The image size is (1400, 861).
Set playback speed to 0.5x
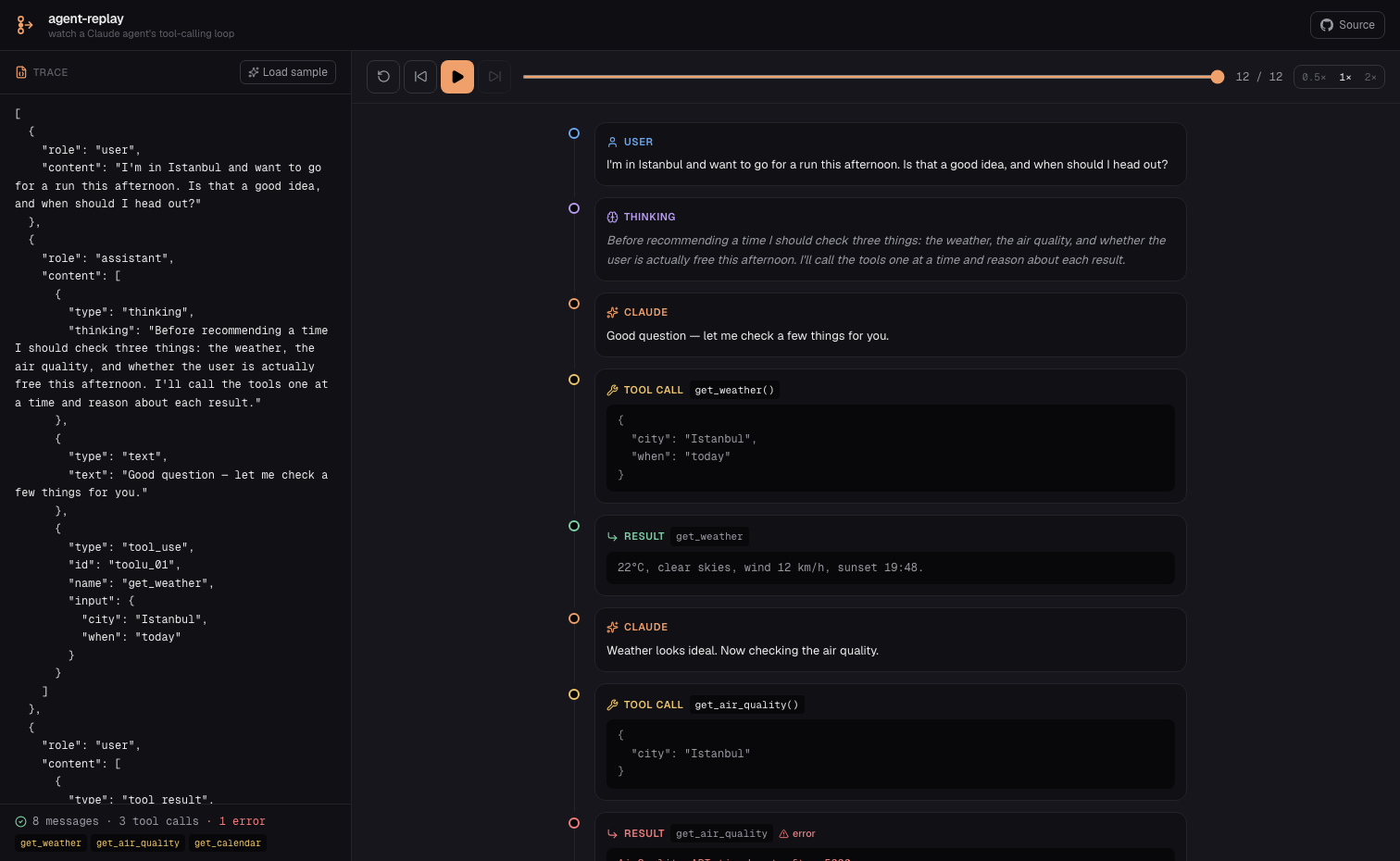(1314, 77)
